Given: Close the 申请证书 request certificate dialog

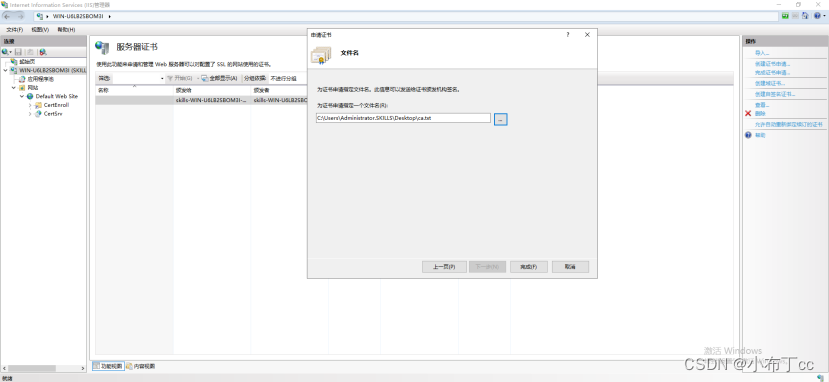Looking at the screenshot, I should click(587, 35).
